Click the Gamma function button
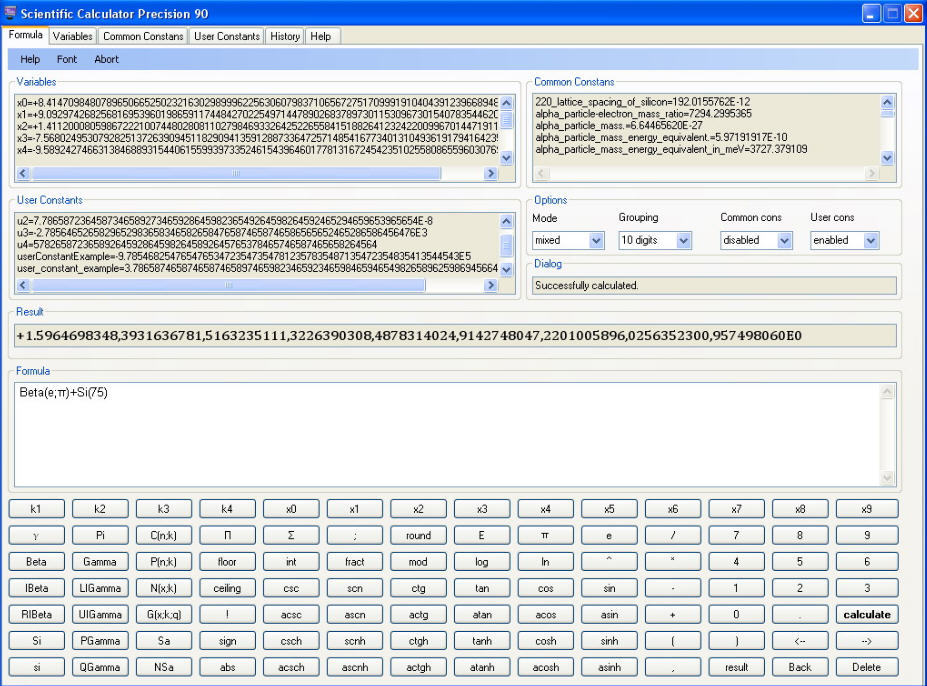 pyautogui.click(x=99, y=561)
